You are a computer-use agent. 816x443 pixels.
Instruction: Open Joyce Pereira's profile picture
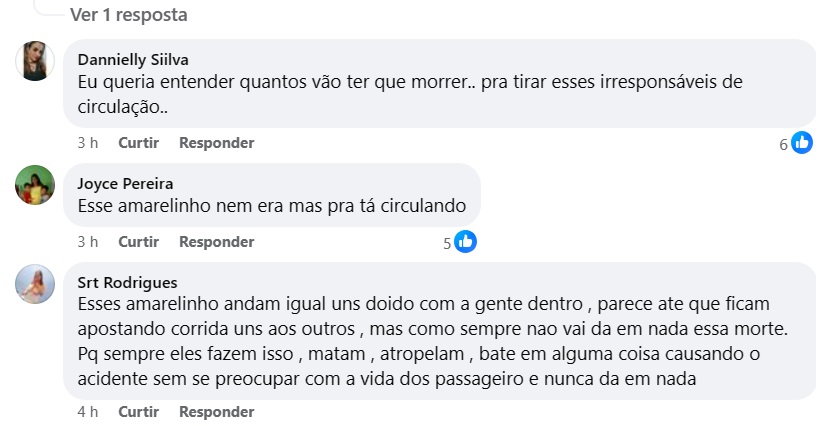(35, 184)
